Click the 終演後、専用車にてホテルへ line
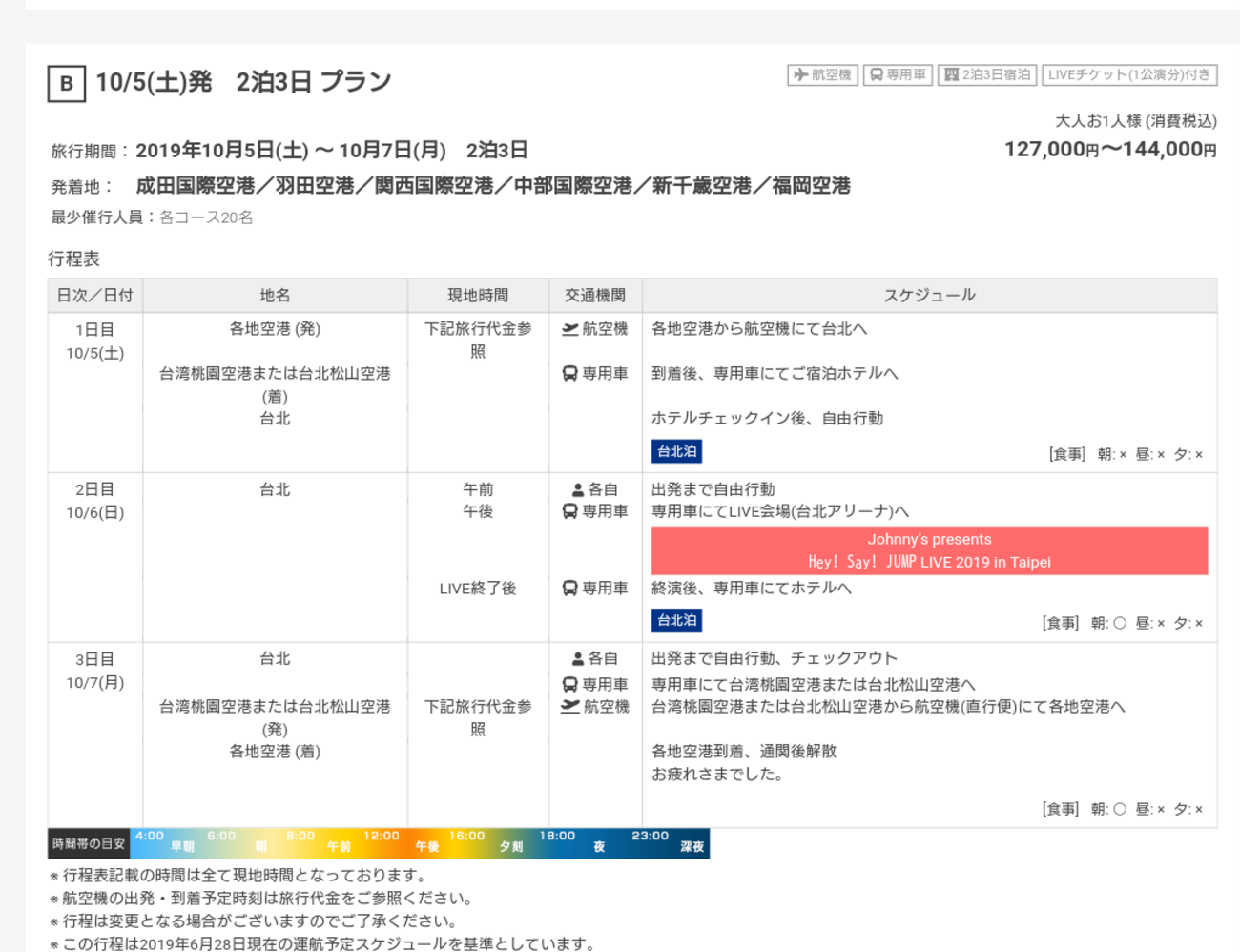The image size is (1240, 952). [752, 589]
